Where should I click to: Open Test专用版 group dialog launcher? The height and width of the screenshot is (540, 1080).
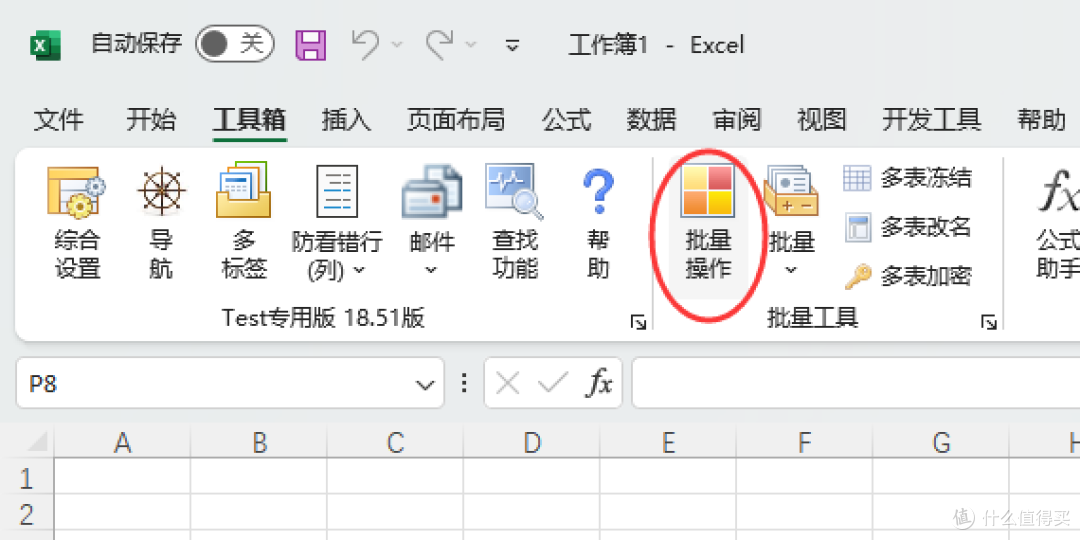point(638,322)
